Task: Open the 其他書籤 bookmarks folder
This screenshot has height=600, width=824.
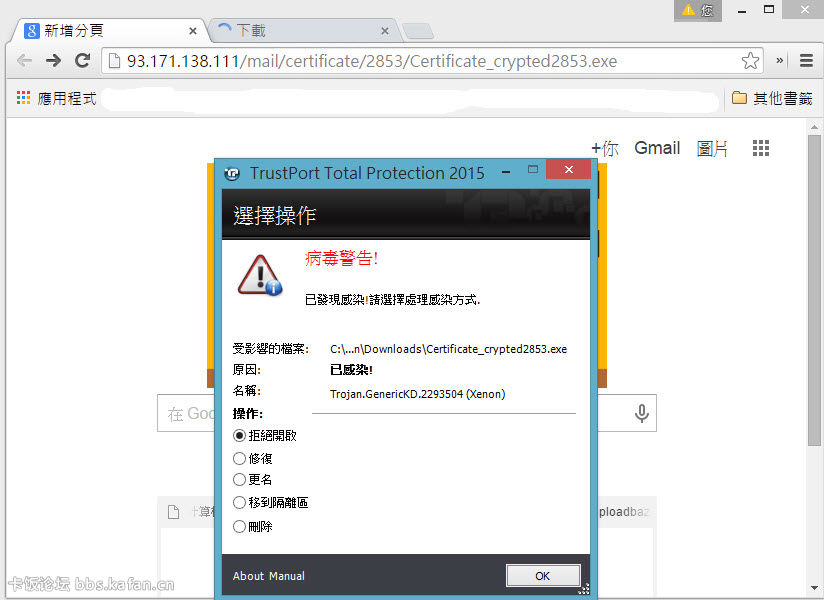Action: (772, 98)
